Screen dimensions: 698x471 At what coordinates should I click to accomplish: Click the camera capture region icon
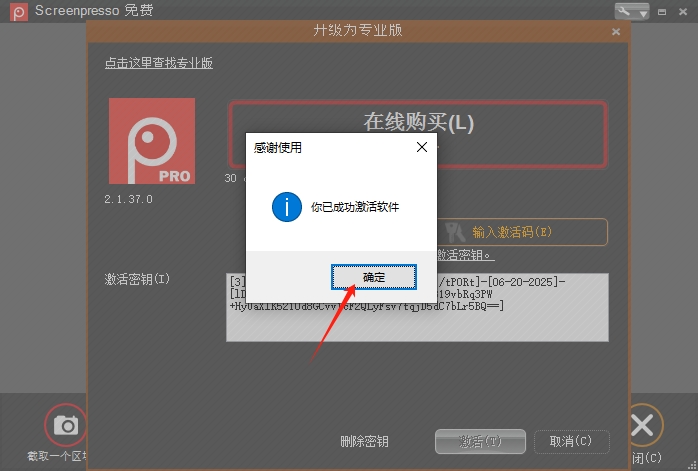point(66,426)
